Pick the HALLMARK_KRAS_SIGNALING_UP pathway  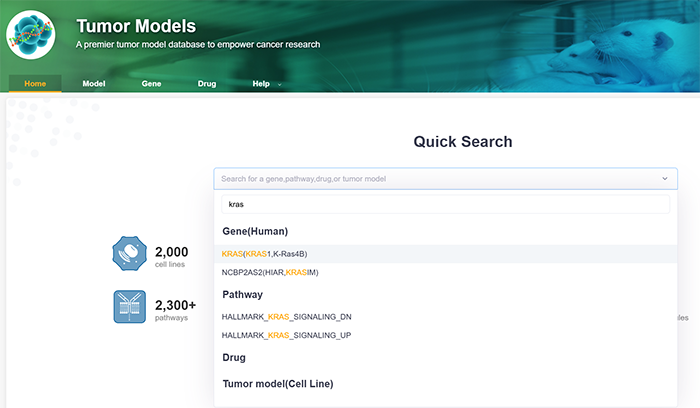click(286, 335)
